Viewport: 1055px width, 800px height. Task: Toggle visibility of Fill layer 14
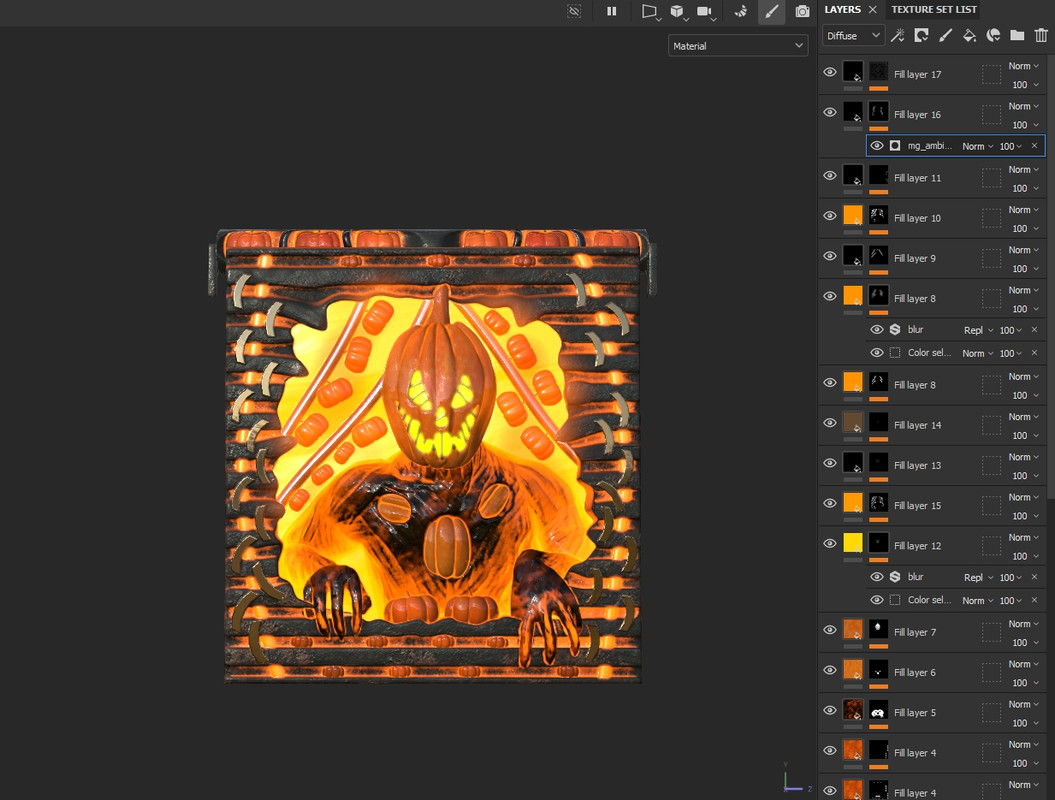pyautogui.click(x=830, y=423)
